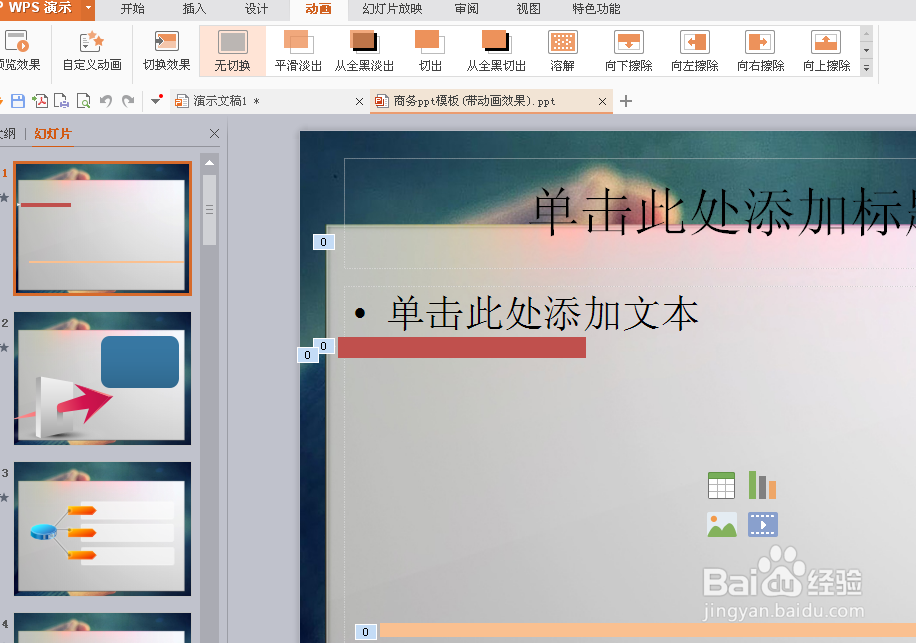
Task: Apply the 向下擦除 wipe-down transition
Action: click(628, 50)
